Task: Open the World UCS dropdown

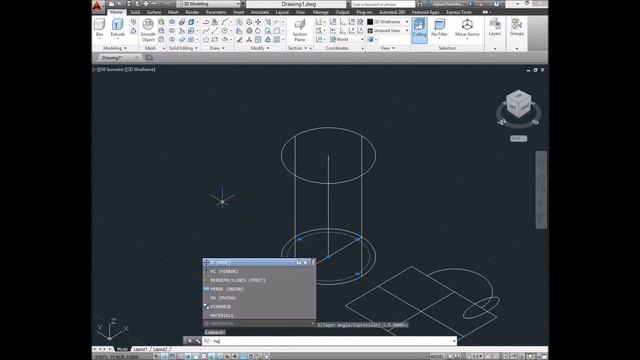Action: tap(347, 40)
